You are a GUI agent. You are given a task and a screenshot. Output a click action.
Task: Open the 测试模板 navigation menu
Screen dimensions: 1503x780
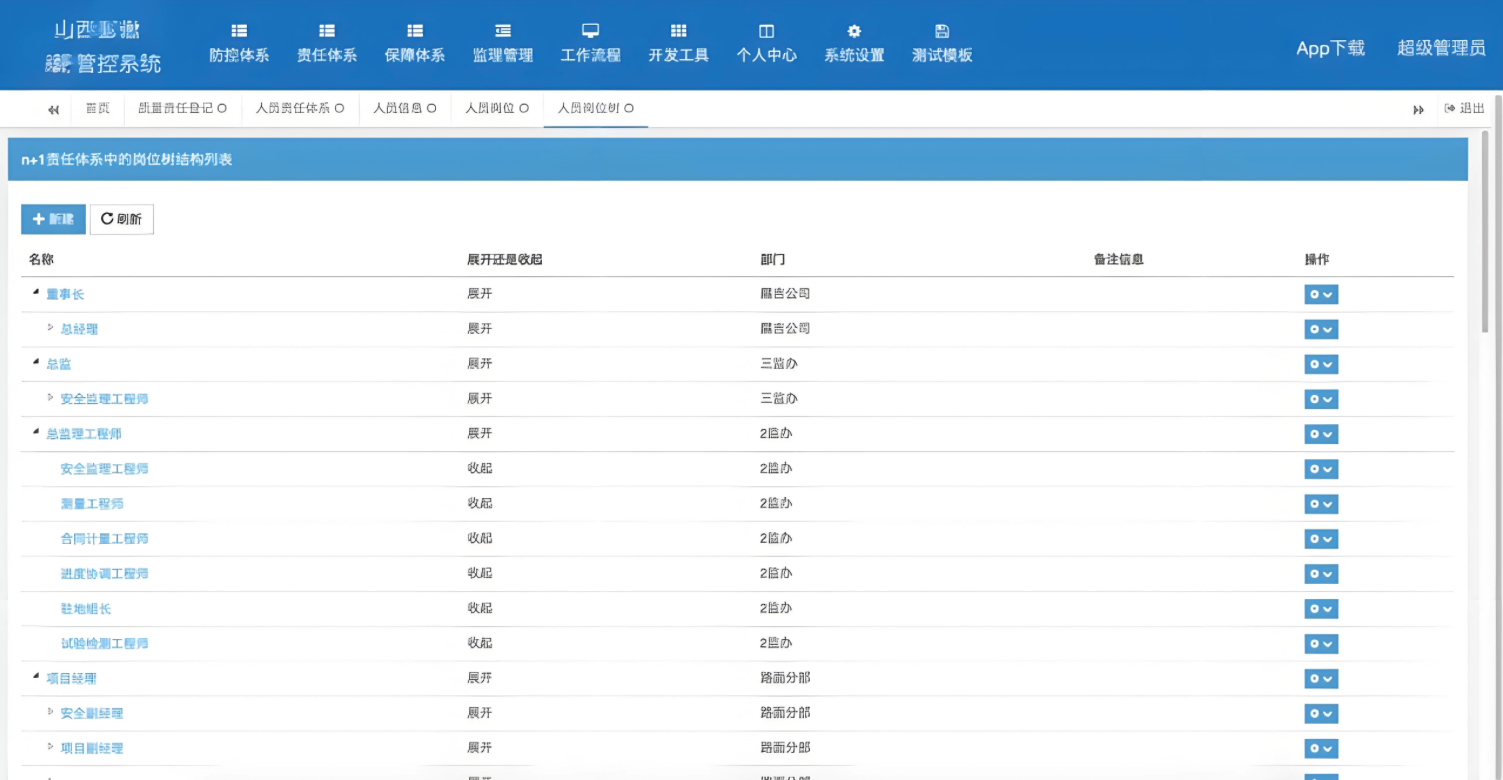(942, 44)
